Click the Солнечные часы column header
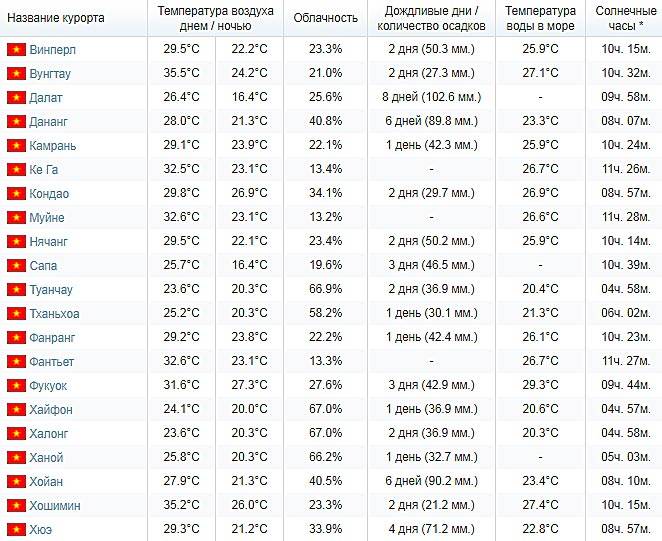Screen dimensions: 662x541 click(626, 18)
